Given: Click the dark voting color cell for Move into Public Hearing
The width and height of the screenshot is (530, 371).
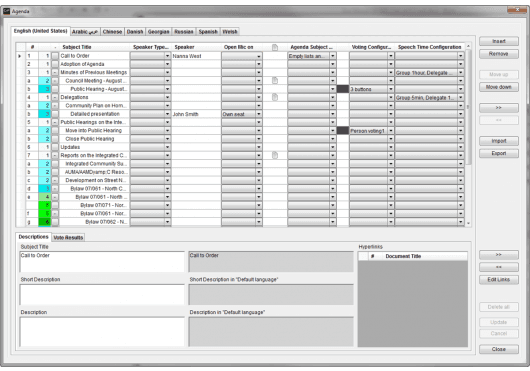Looking at the screenshot, I should point(343,131).
